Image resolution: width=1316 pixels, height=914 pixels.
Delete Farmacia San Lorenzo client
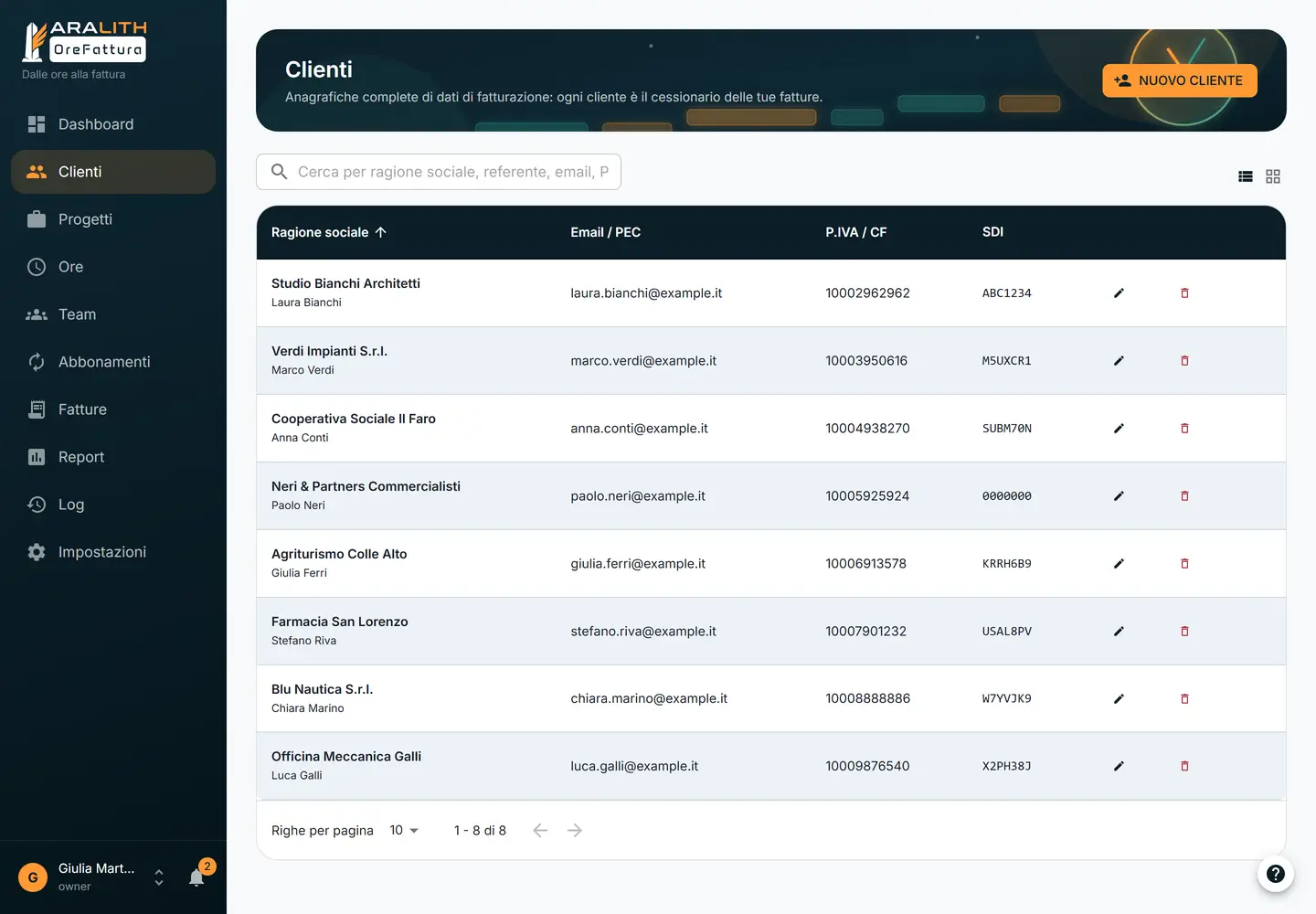pyautogui.click(x=1184, y=632)
